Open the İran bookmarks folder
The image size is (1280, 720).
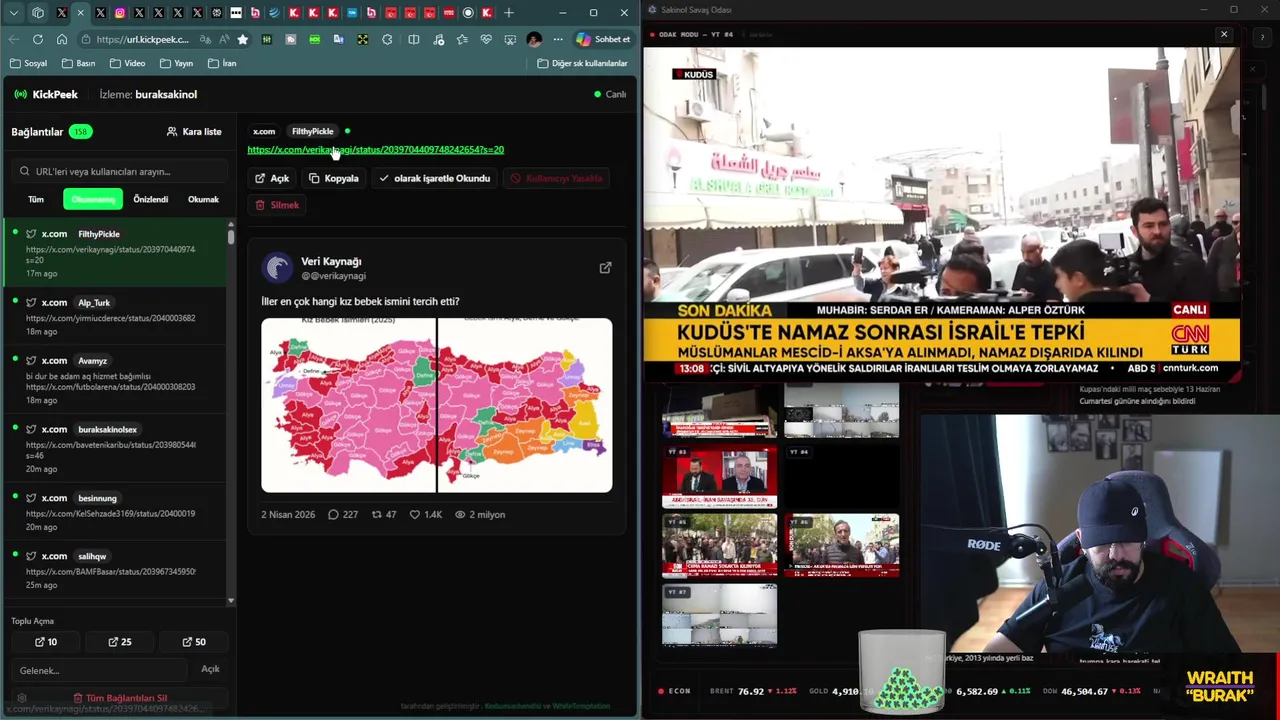222,63
